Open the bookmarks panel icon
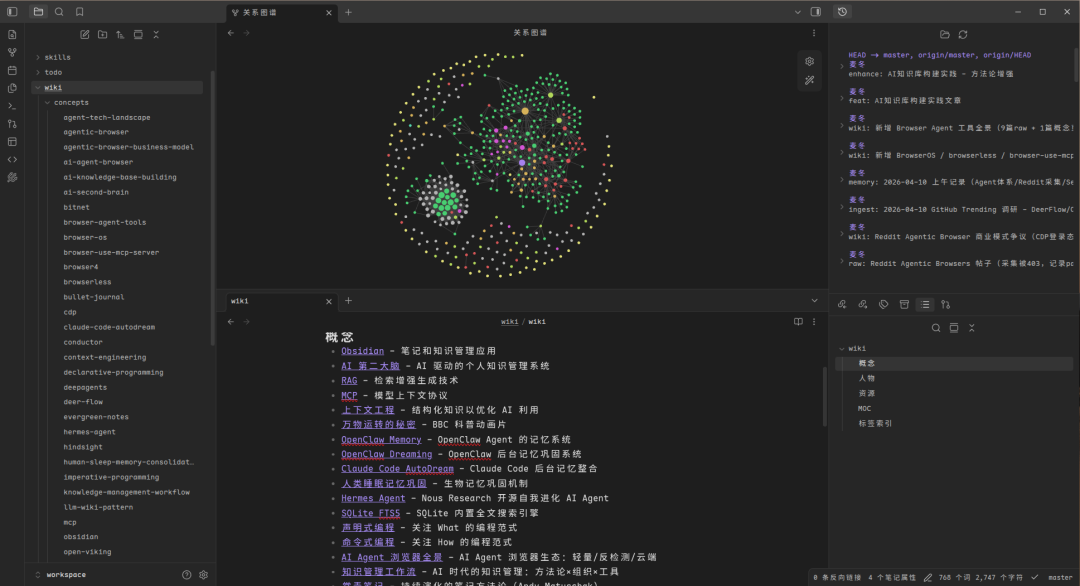Viewport: 1080px width, 586px height. click(x=80, y=12)
